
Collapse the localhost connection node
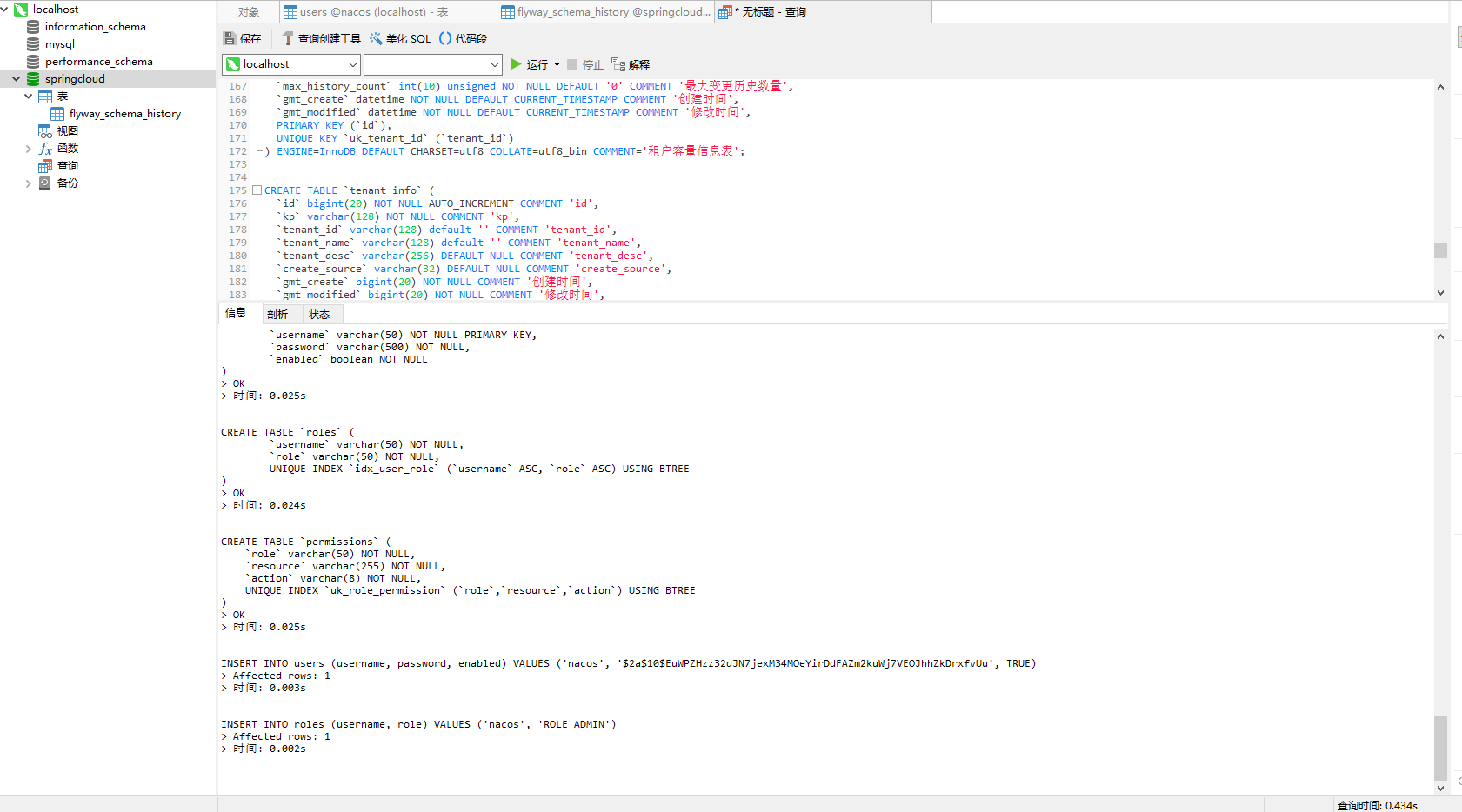(x=5, y=10)
